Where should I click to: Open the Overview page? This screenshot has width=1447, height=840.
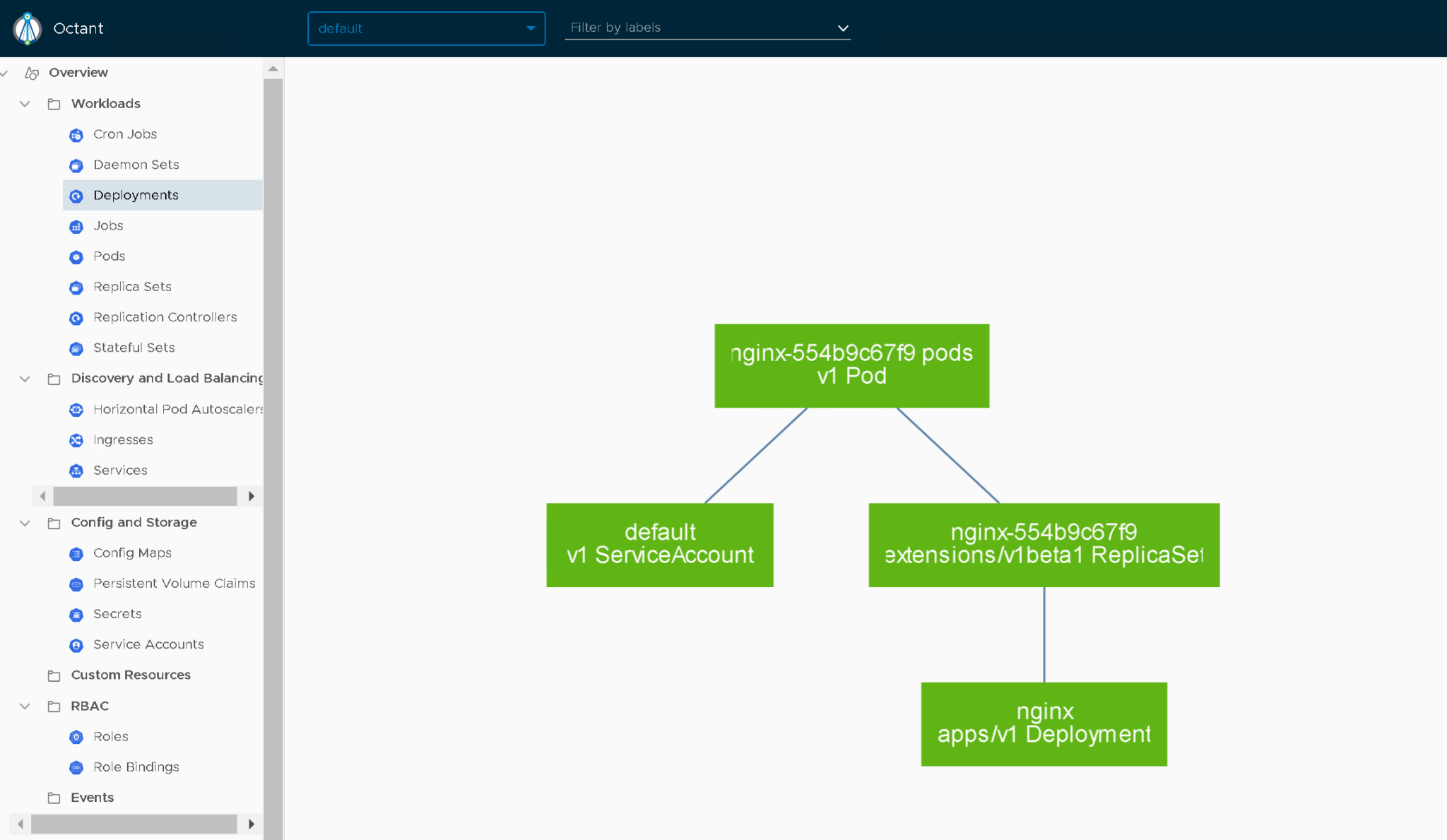[x=78, y=72]
